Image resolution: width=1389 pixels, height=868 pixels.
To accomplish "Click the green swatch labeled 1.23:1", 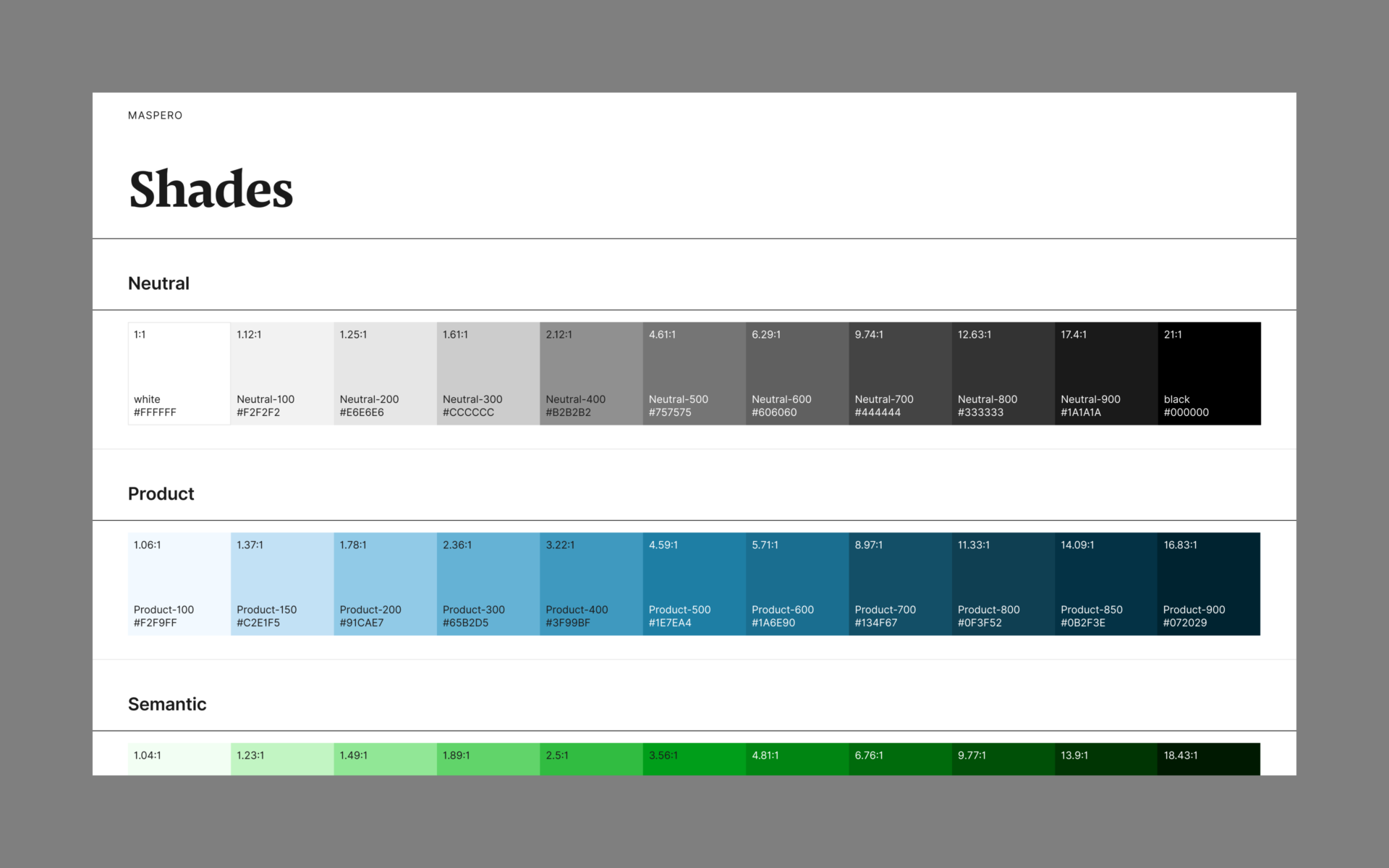I will (x=282, y=759).
